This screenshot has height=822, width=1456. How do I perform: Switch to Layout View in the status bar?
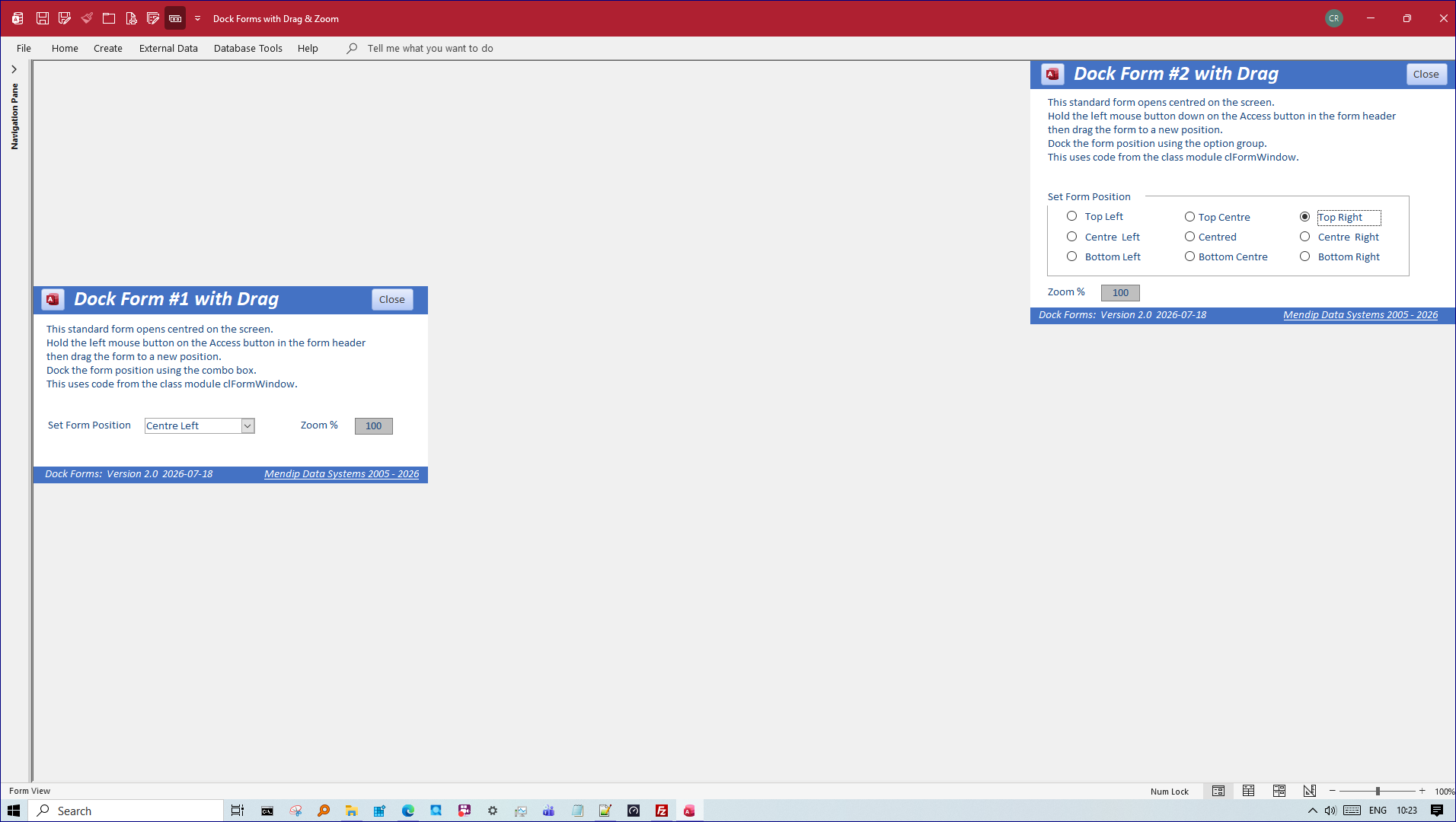tap(1279, 791)
